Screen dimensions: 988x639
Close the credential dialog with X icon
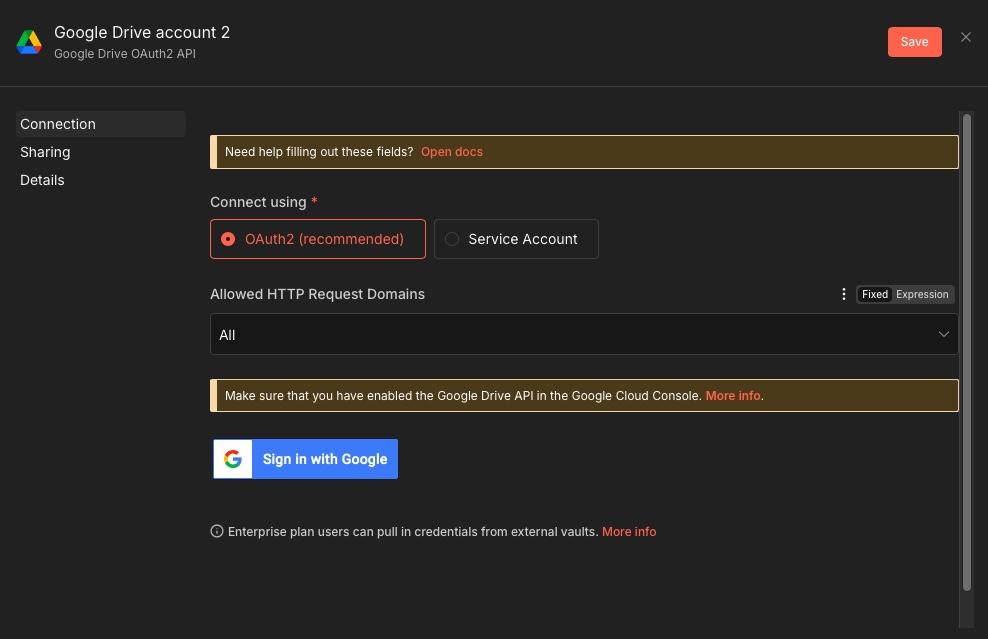(966, 37)
